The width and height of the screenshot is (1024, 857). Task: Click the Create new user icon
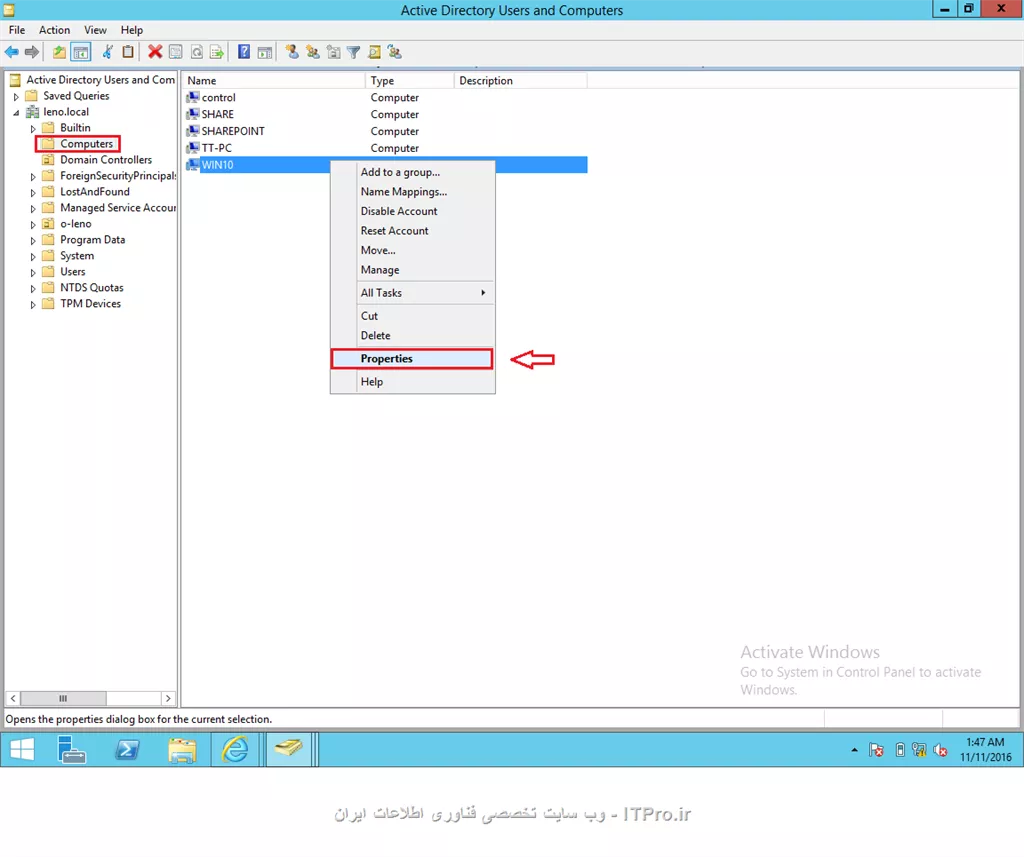(292, 52)
